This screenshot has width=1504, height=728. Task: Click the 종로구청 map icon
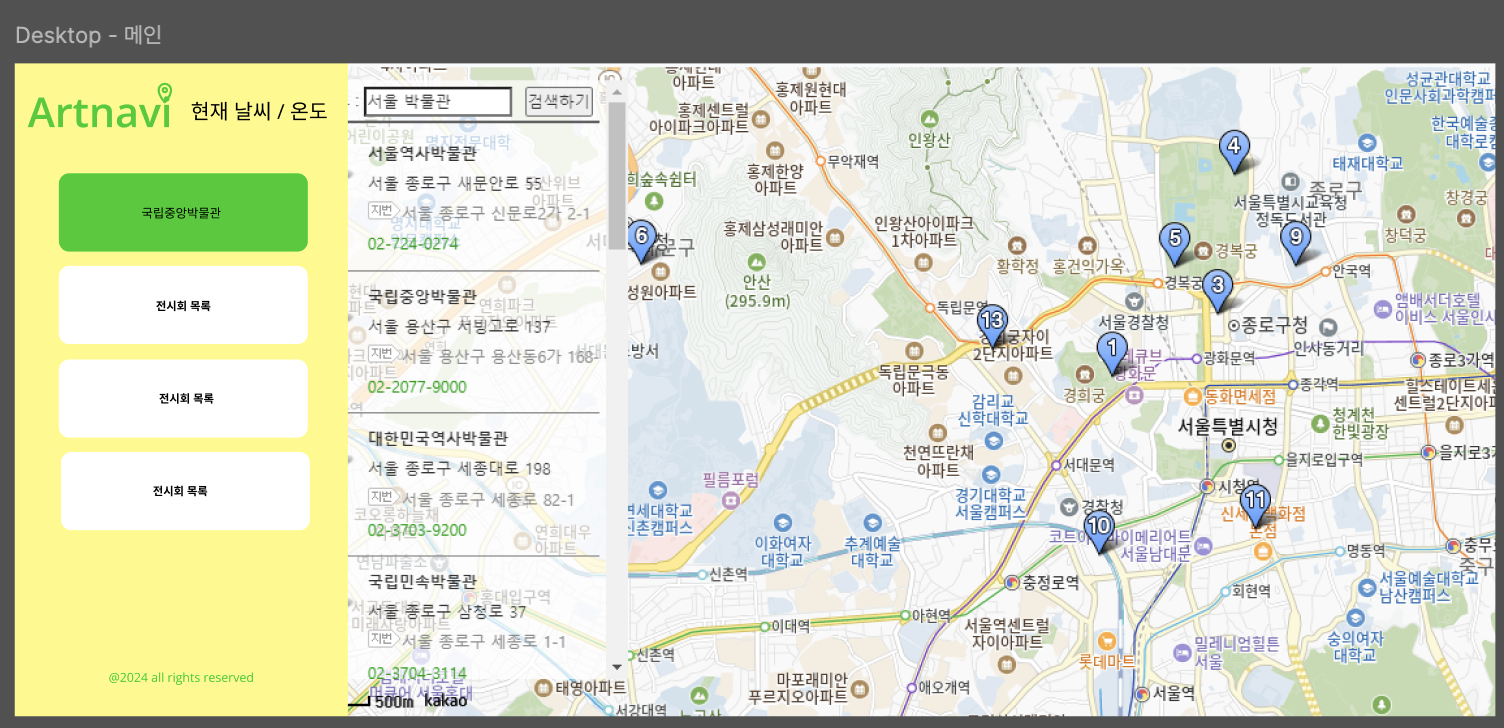click(x=1233, y=325)
